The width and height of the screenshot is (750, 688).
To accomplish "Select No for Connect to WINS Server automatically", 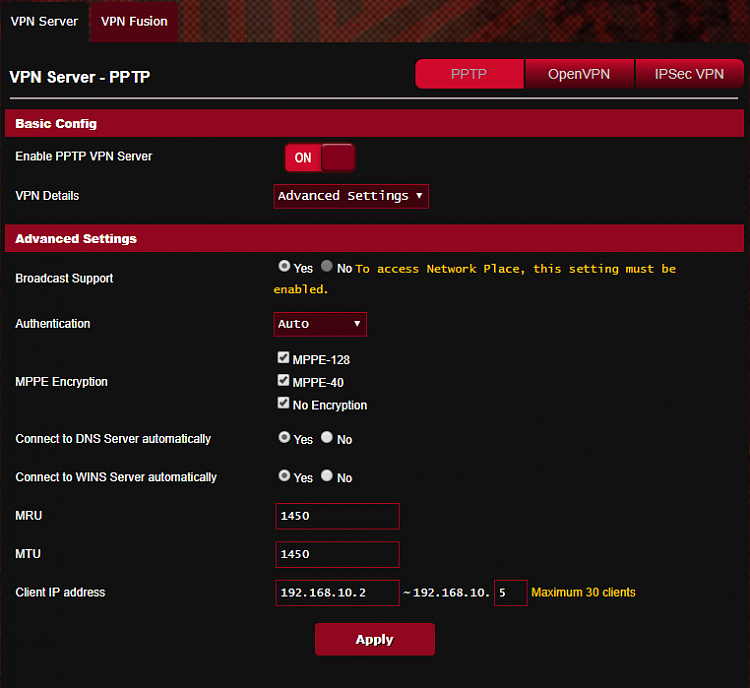I will (x=327, y=476).
